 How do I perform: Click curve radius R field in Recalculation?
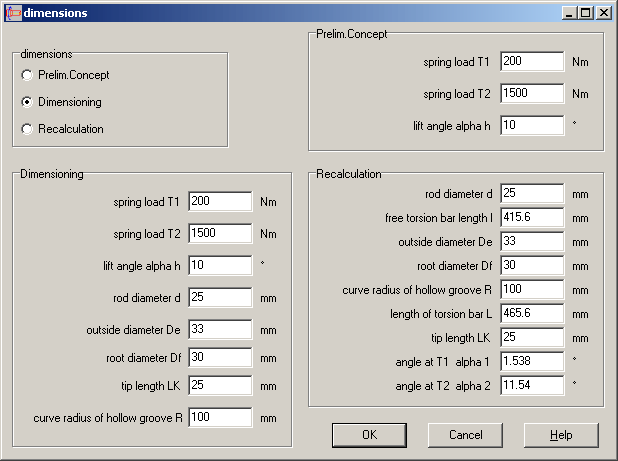click(532, 290)
